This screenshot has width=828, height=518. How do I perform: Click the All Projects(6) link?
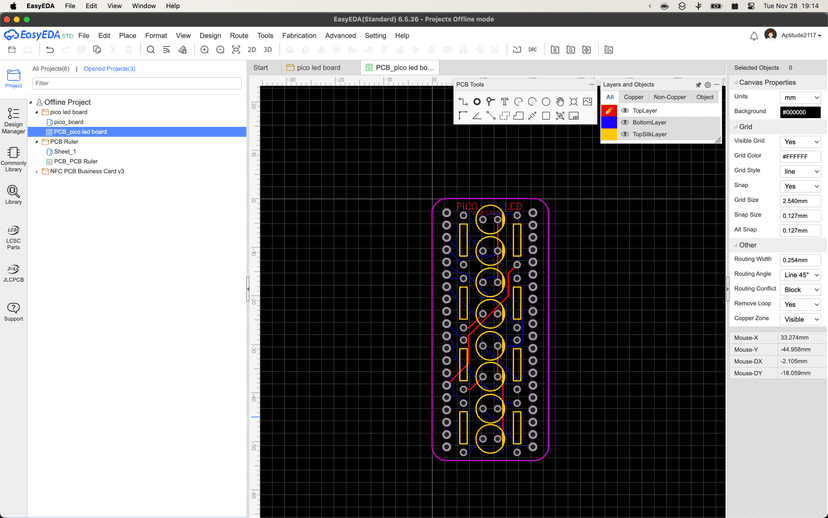[51, 69]
